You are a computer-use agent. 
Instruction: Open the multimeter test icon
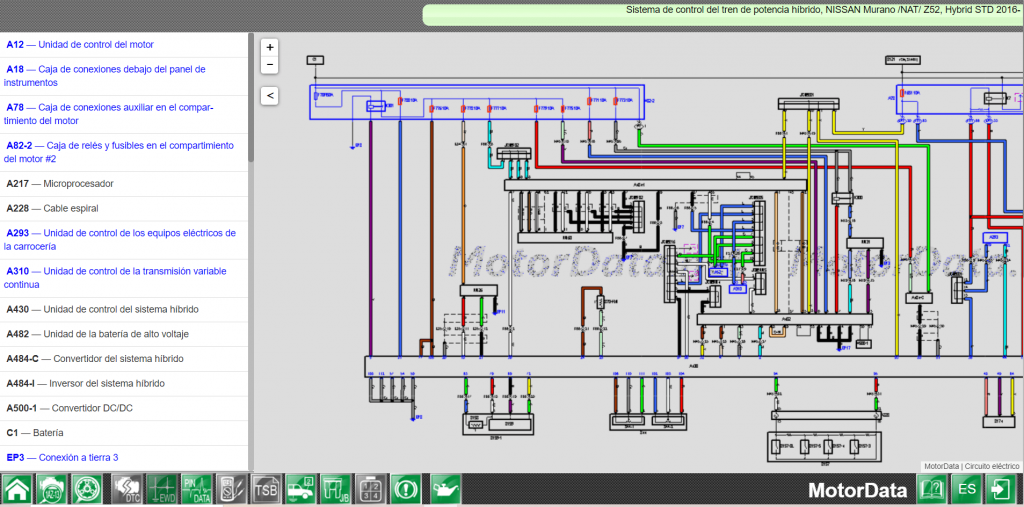(232, 489)
